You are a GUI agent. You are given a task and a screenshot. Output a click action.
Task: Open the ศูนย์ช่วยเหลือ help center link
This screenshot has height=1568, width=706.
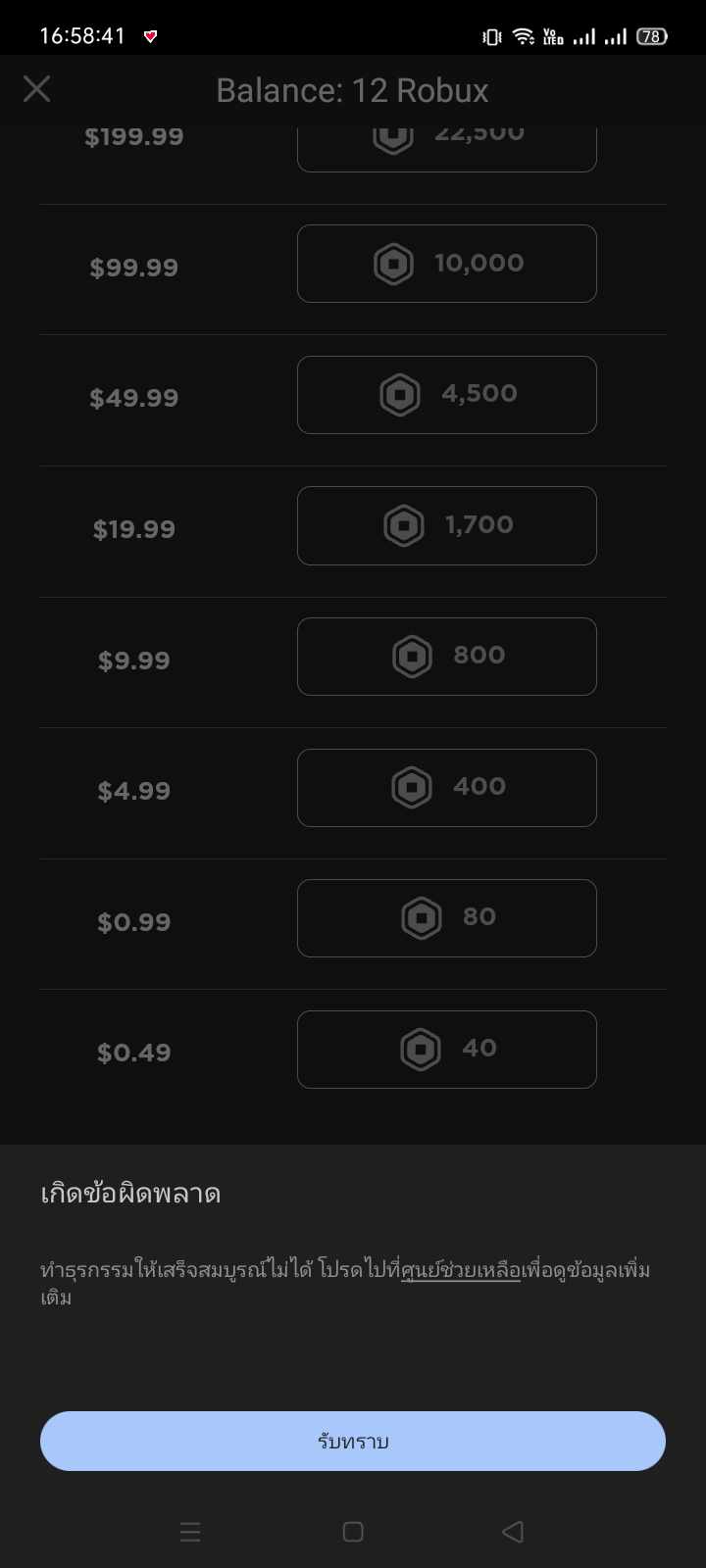pos(461,1270)
